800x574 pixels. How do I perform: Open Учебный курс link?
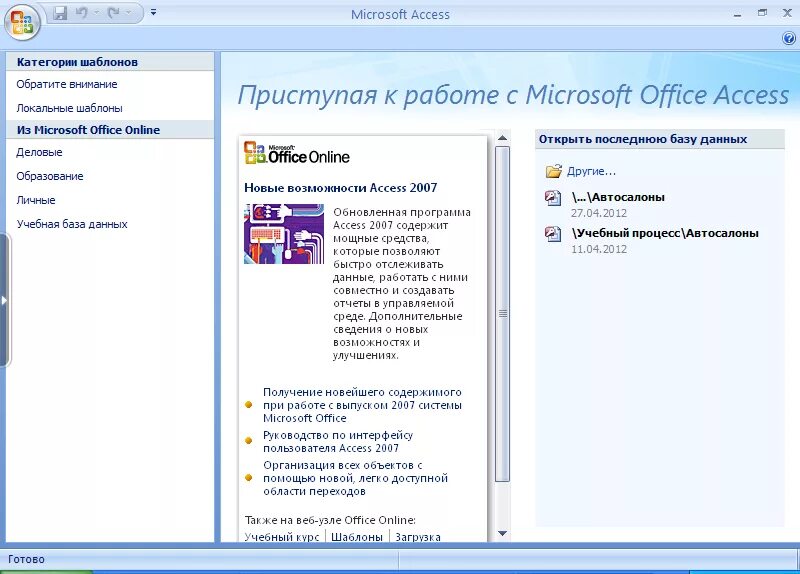(x=282, y=537)
